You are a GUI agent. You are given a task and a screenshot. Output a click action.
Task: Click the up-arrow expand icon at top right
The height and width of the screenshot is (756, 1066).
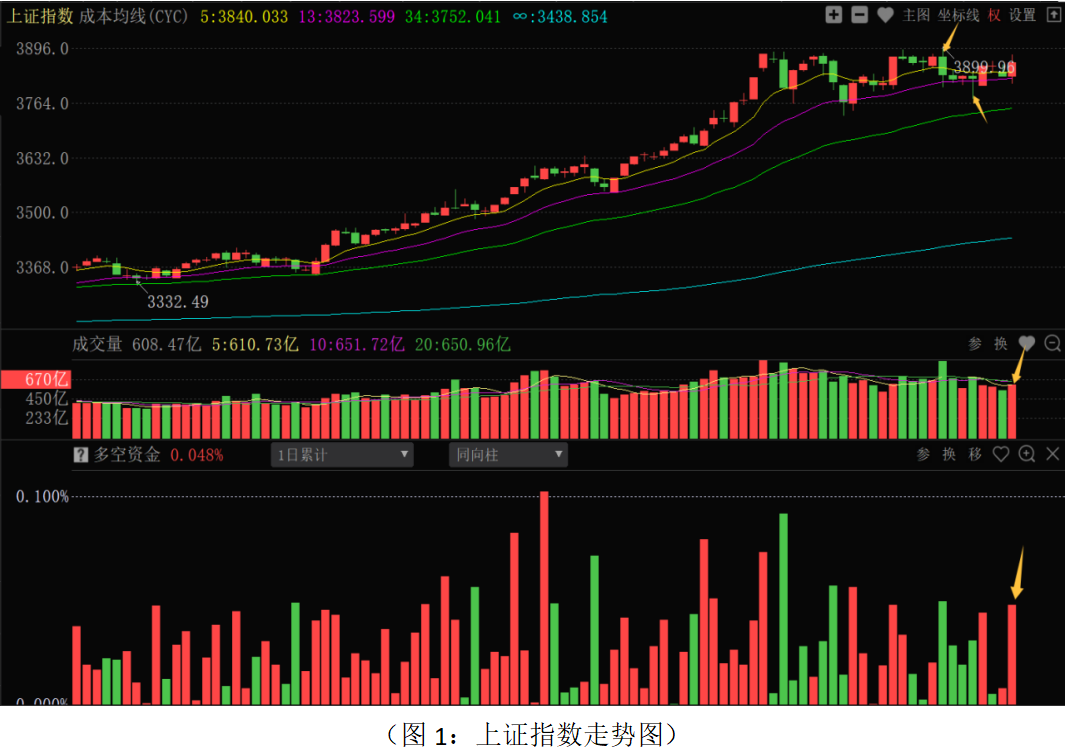(x=1053, y=15)
